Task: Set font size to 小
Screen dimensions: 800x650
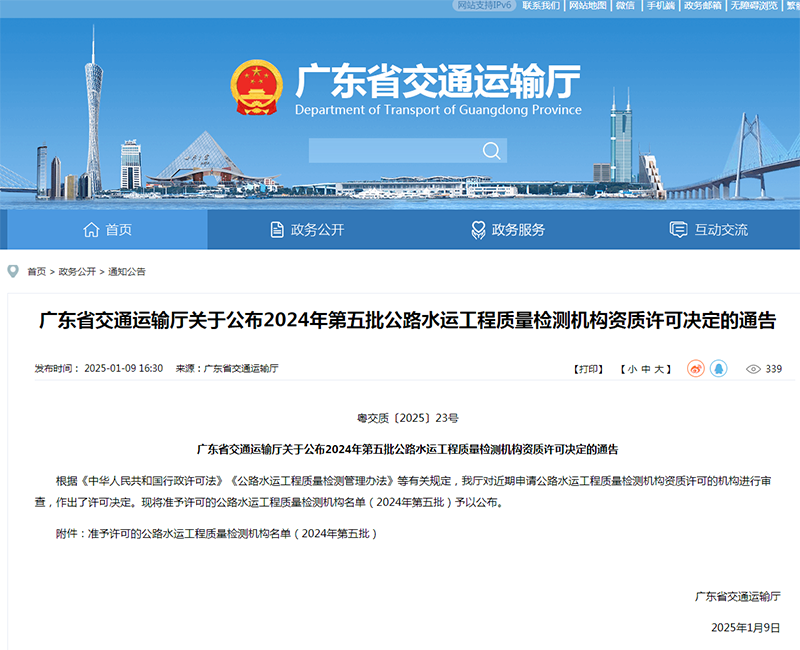Action: (632, 369)
